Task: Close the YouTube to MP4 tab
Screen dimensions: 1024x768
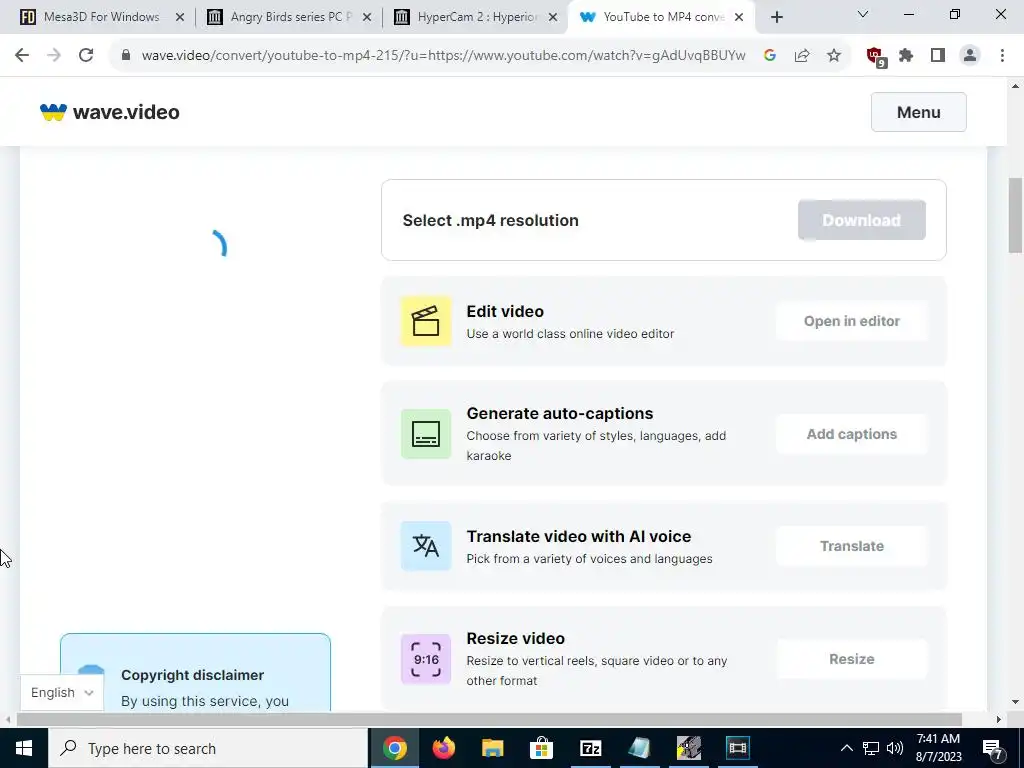Action: 739,17
